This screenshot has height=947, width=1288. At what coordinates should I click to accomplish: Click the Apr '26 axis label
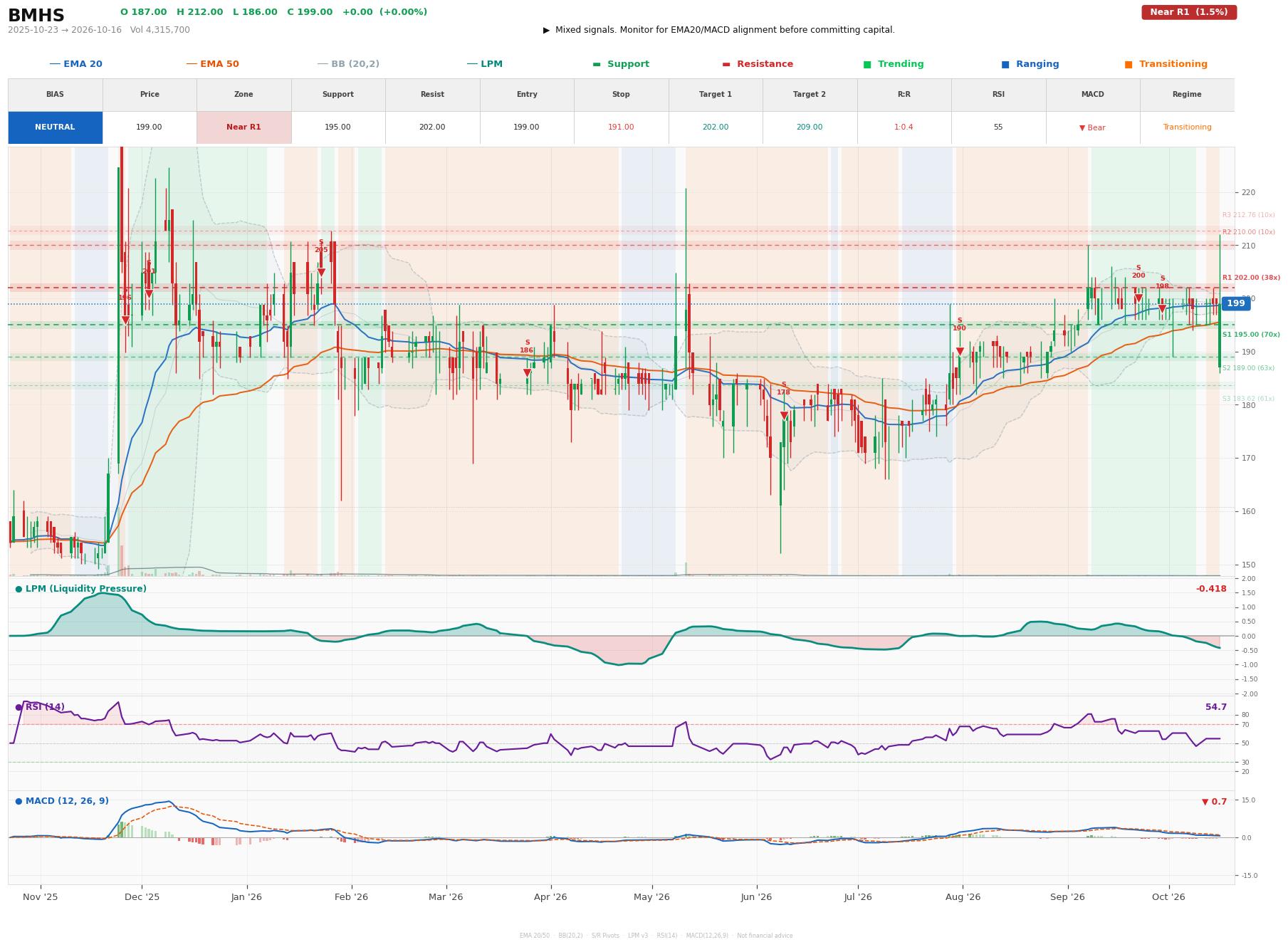click(550, 896)
